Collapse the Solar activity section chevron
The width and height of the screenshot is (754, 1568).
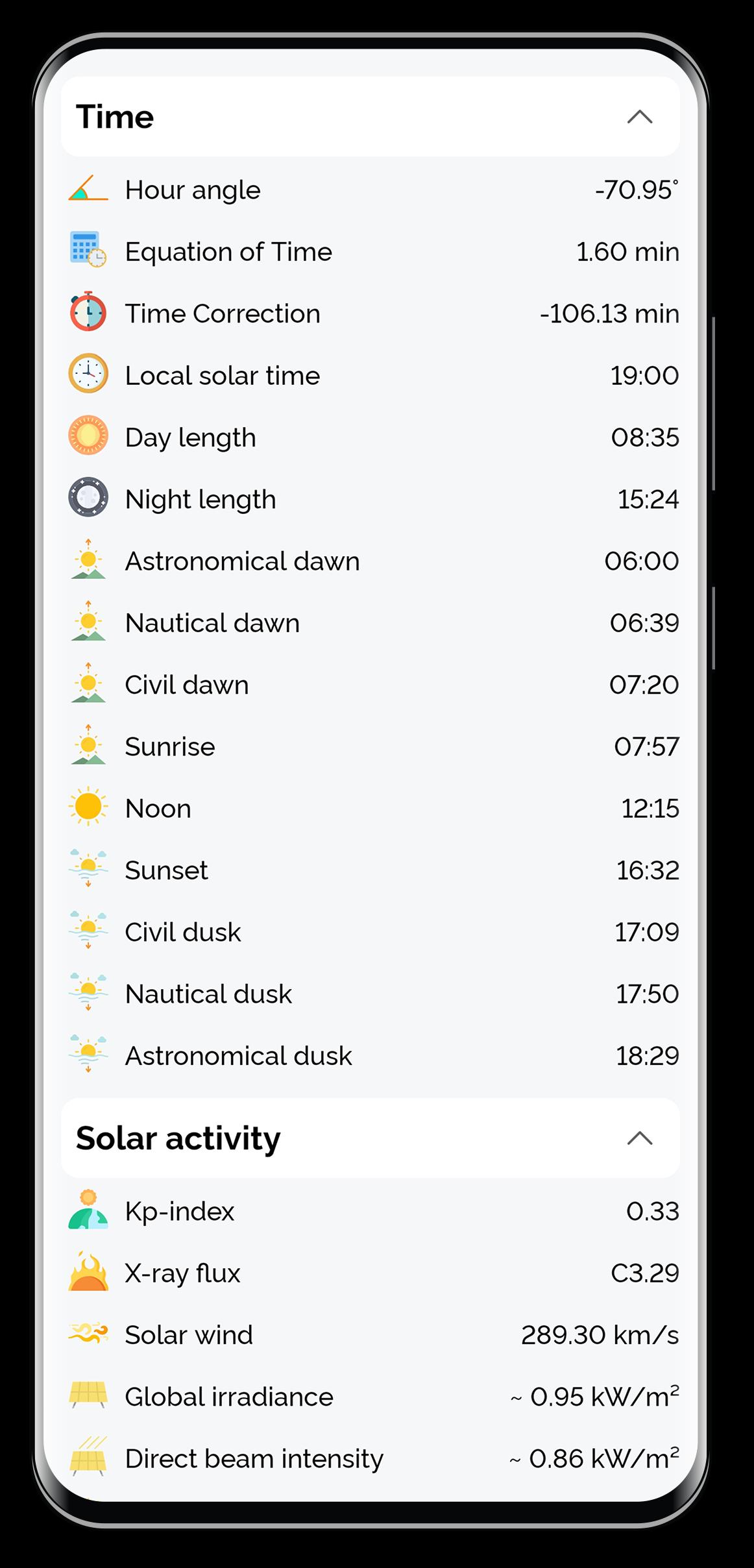point(639,1138)
